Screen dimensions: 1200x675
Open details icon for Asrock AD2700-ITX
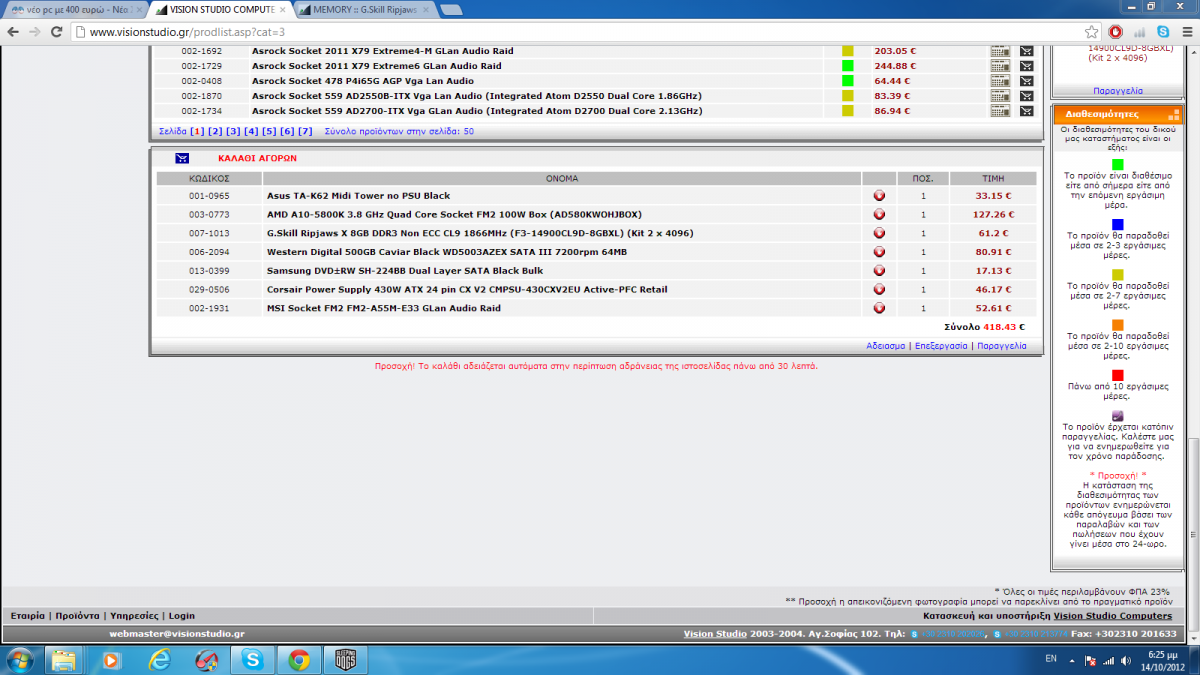coord(1000,111)
